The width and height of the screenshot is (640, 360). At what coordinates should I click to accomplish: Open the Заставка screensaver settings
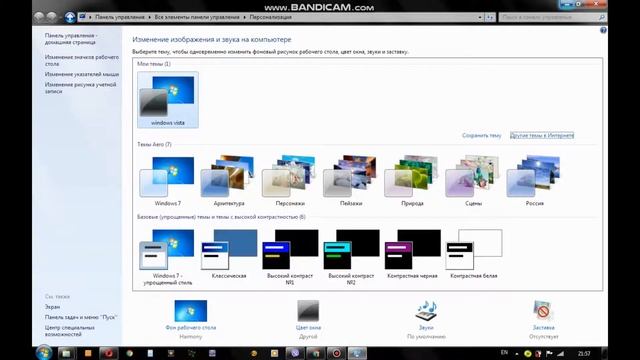(x=543, y=320)
